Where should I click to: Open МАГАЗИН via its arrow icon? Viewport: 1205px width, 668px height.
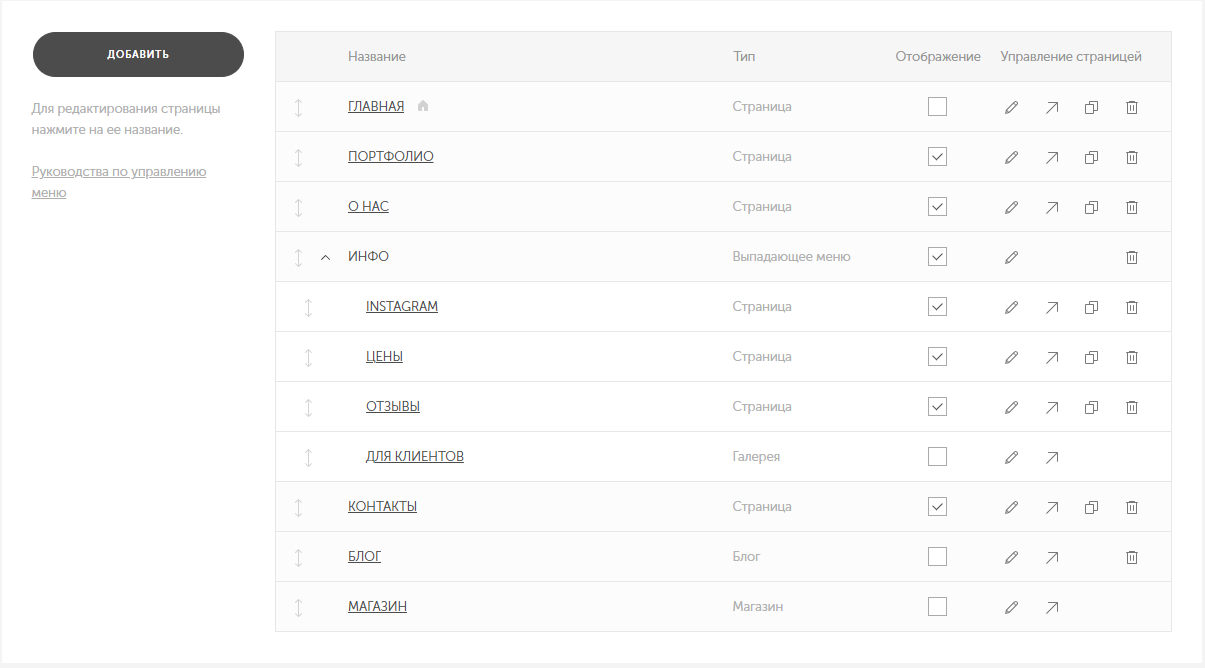(1052, 607)
